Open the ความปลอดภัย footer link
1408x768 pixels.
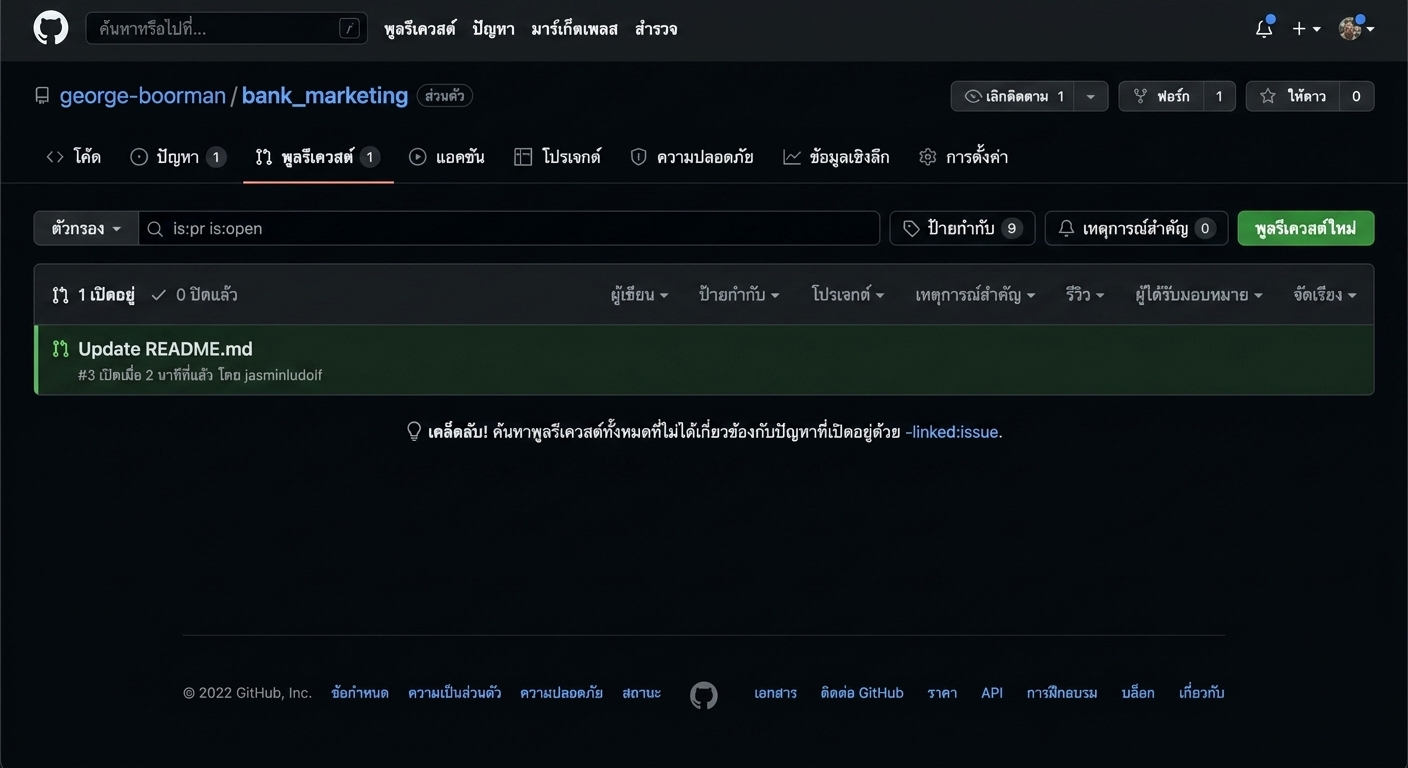(x=561, y=693)
